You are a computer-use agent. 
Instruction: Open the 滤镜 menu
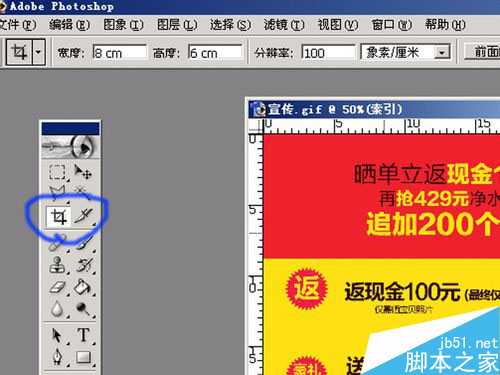point(284,25)
